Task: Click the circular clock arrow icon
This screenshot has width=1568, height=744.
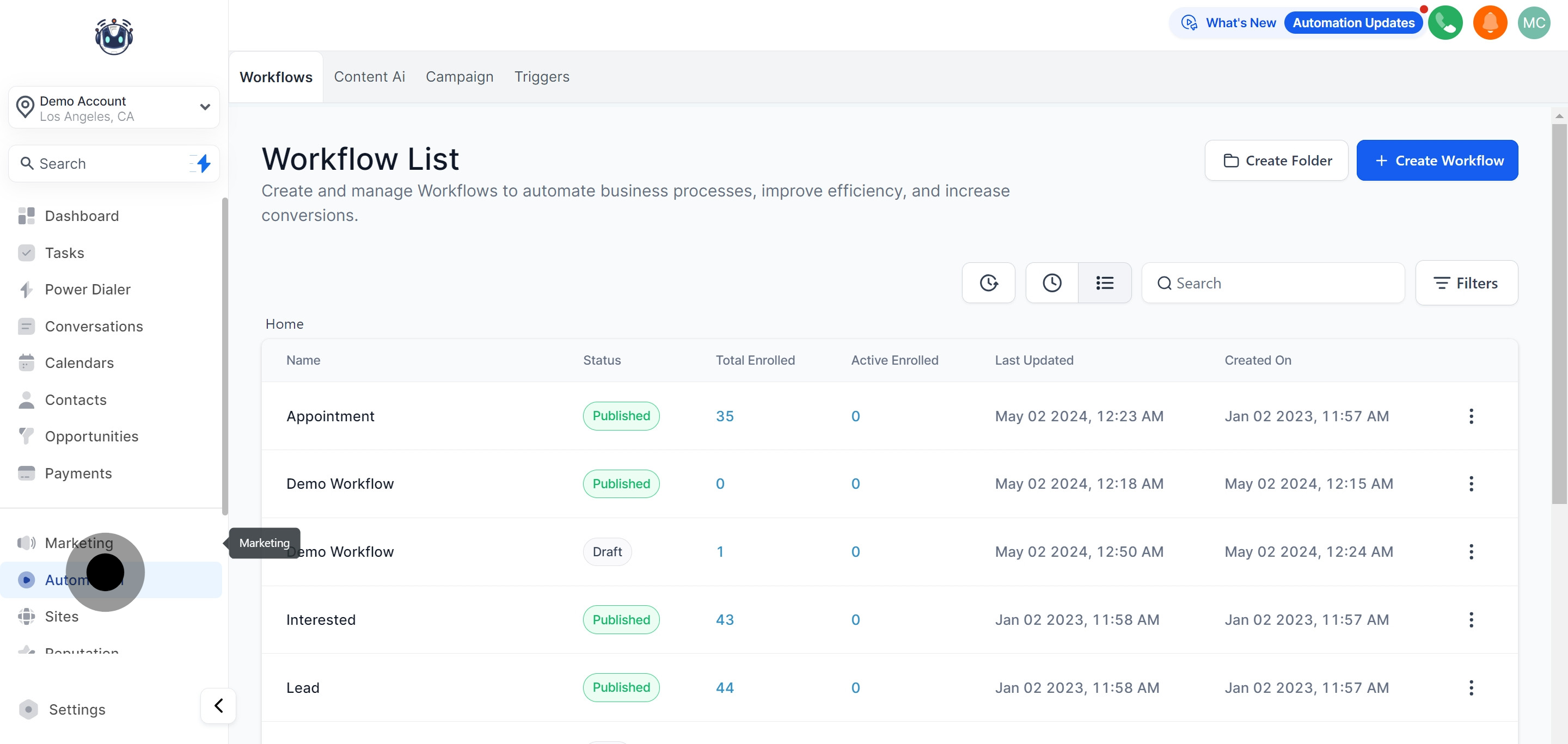Action: click(x=988, y=283)
